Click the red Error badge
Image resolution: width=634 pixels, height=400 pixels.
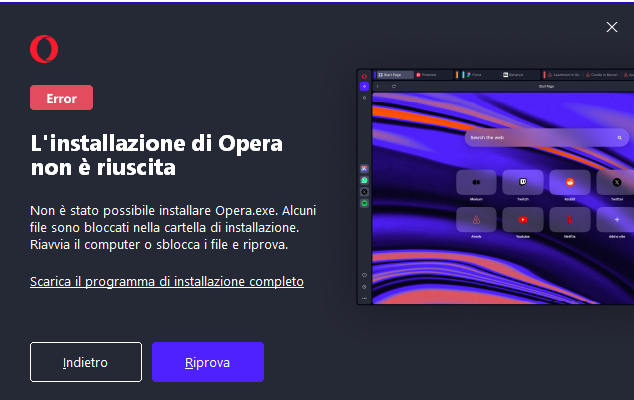[61, 97]
